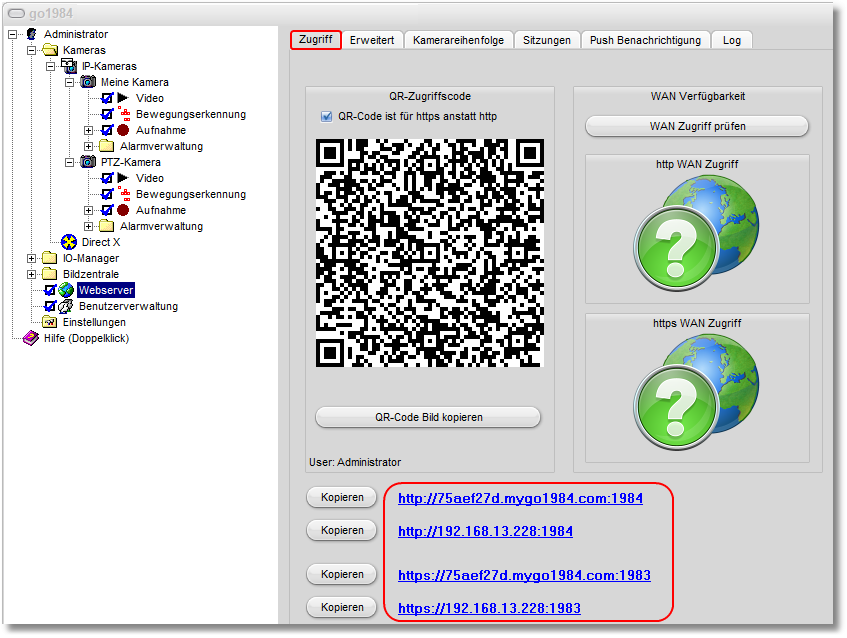Switch to the Erweitert tab
This screenshot has width=847, height=638.
click(372, 40)
